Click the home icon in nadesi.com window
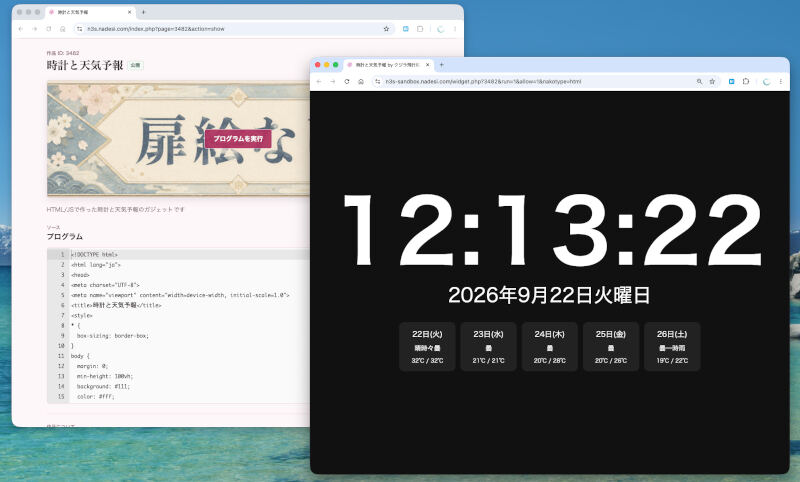 pyautogui.click(x=63, y=29)
